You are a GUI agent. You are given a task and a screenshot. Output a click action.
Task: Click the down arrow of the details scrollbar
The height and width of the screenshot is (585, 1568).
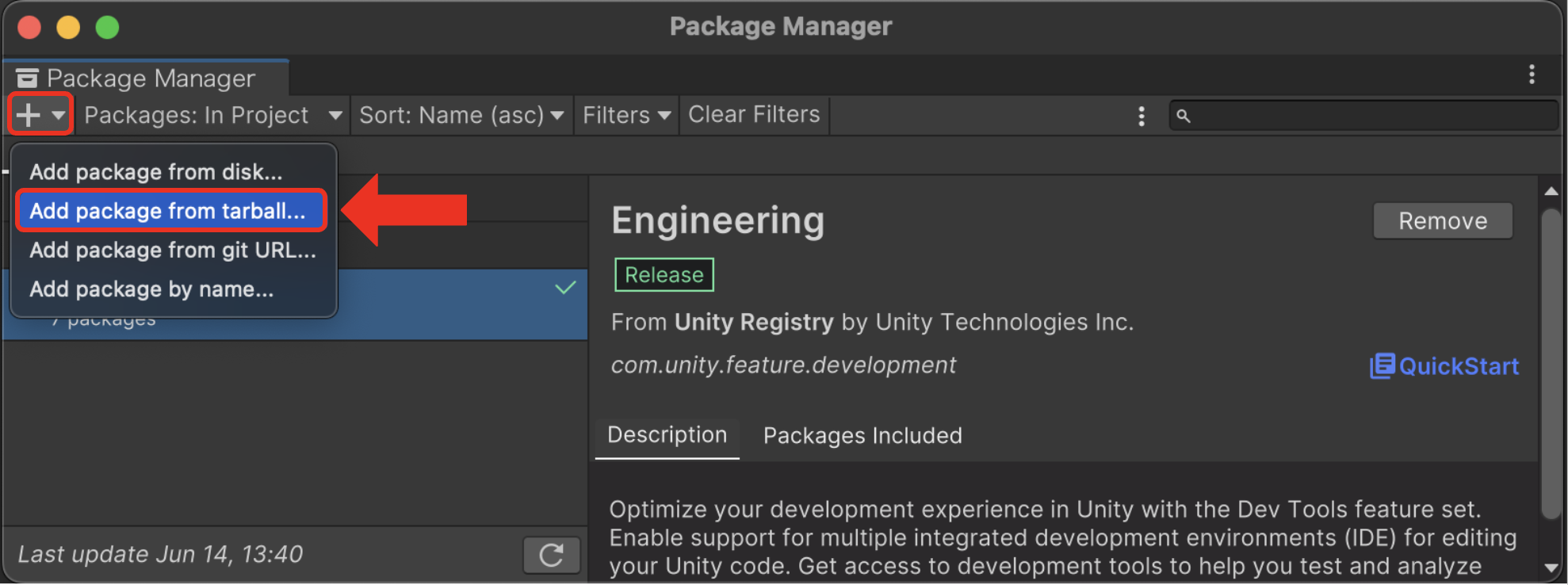click(x=1551, y=568)
